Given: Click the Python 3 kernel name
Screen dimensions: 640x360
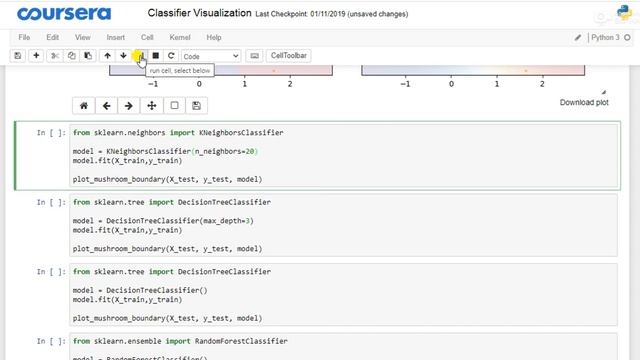Looking at the screenshot, I should click(x=605, y=38).
